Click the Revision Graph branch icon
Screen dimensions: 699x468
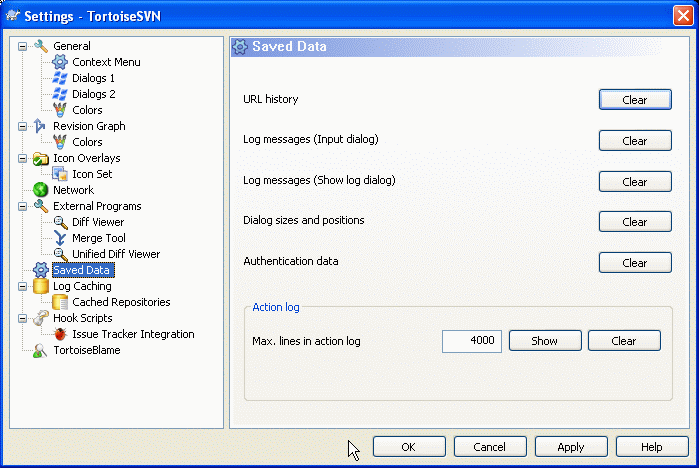pyautogui.click(x=40, y=126)
